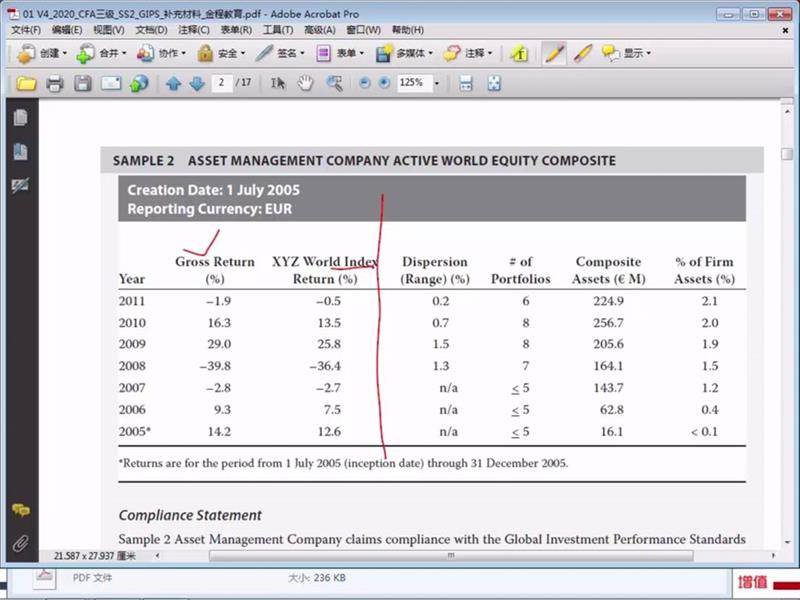Toggle the text Select tool cursor
This screenshot has width=800, height=600.
tap(279, 83)
